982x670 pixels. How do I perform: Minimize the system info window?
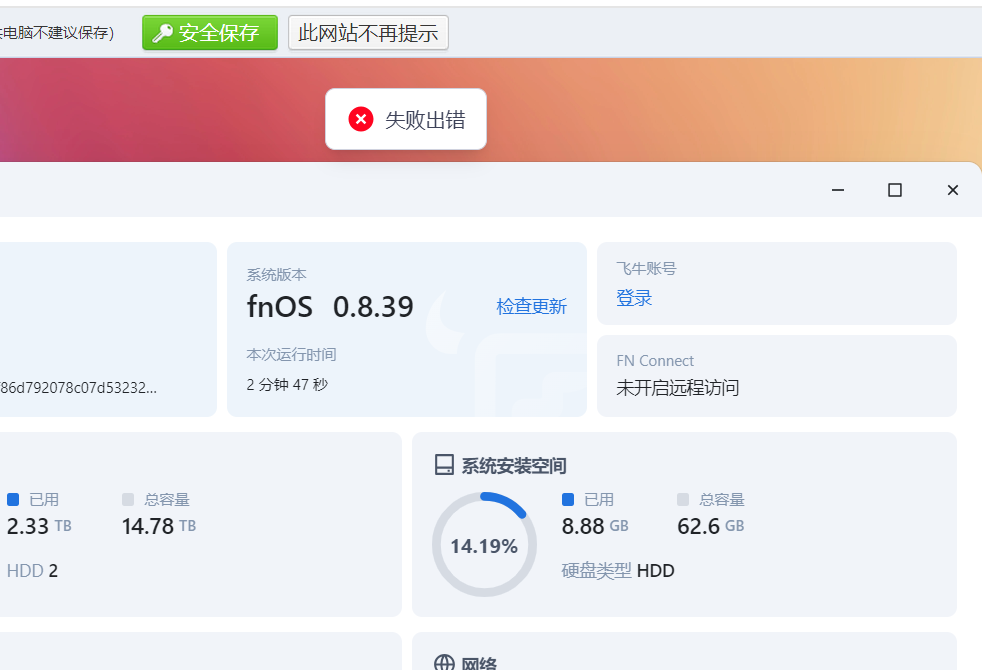[838, 190]
